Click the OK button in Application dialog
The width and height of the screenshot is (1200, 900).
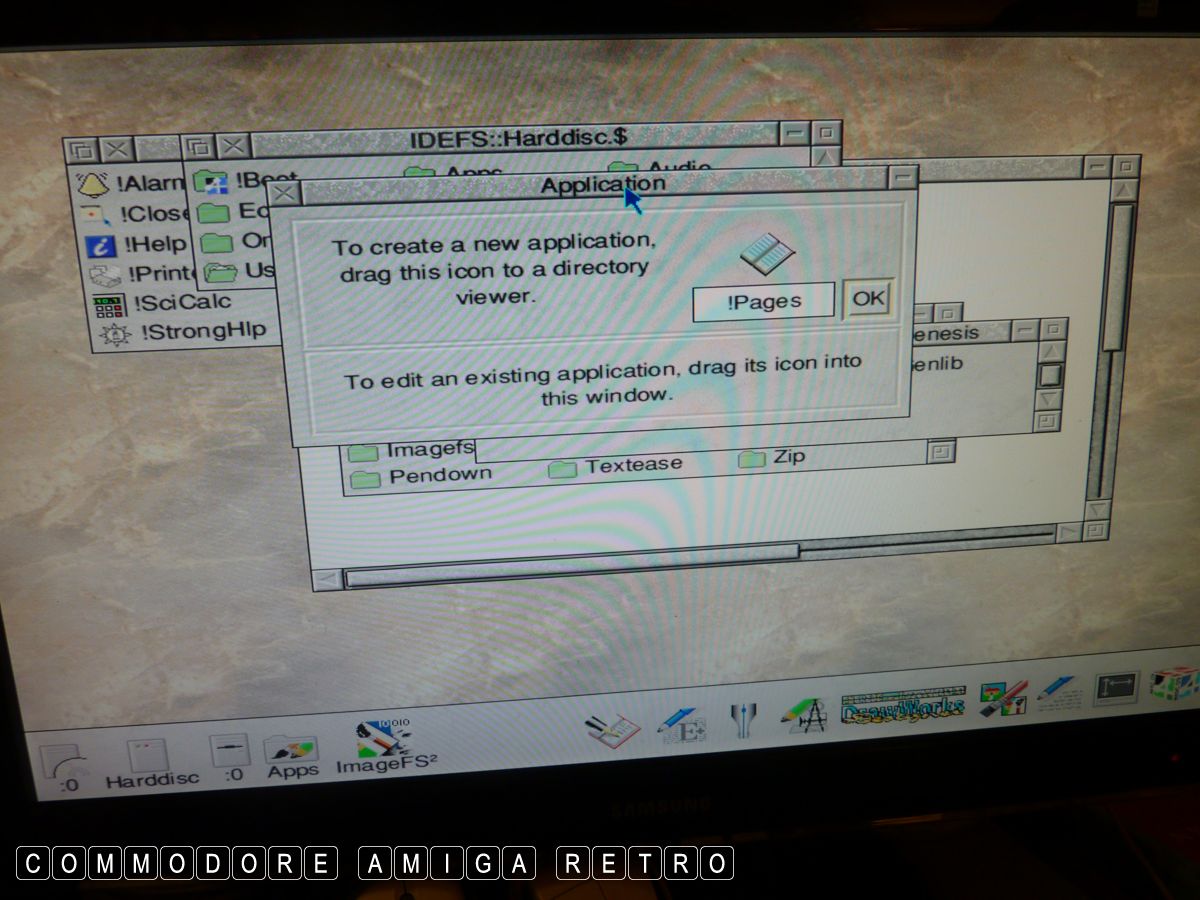867,299
